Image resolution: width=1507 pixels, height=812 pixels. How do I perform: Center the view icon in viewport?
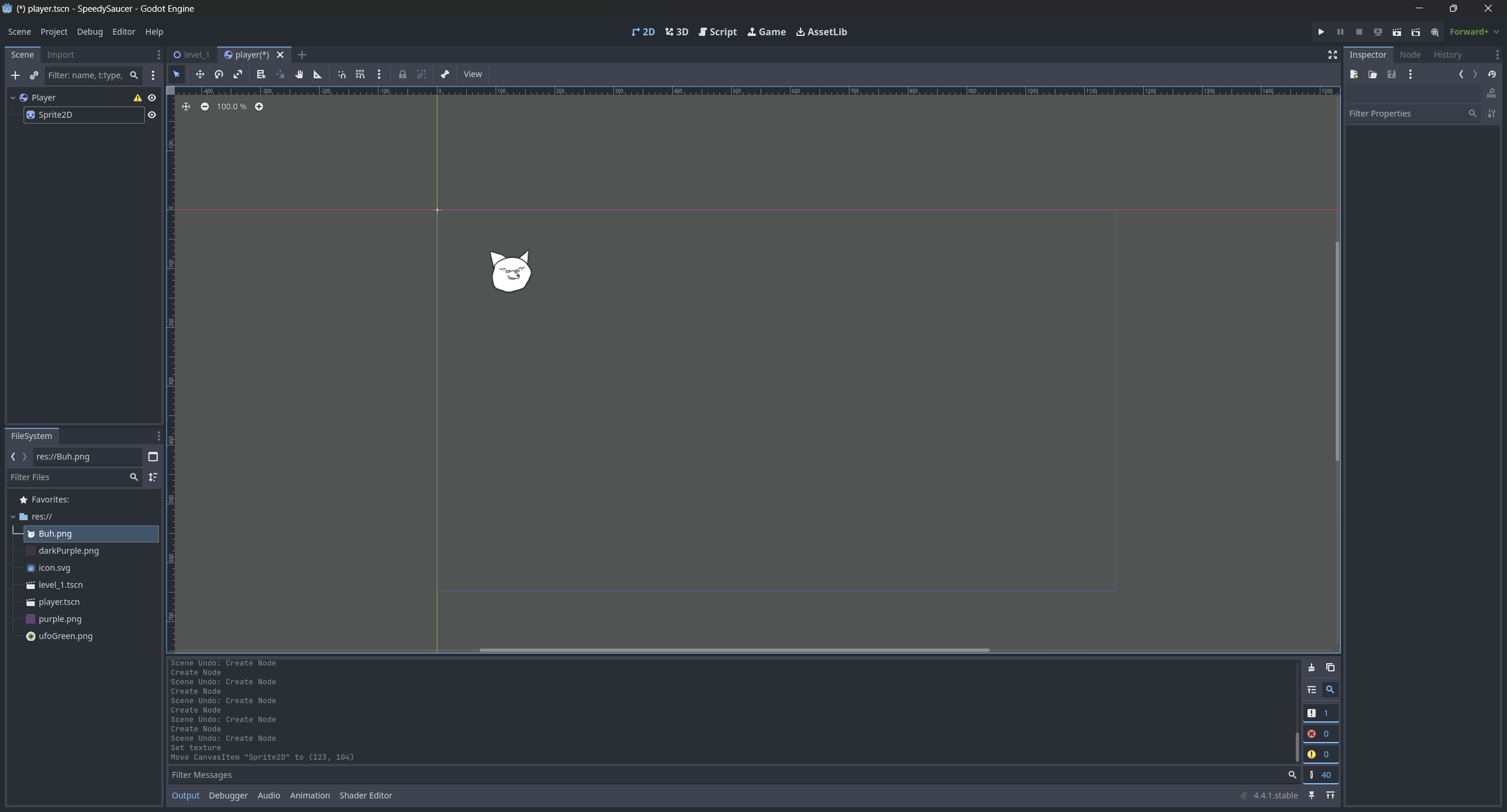[x=186, y=107]
